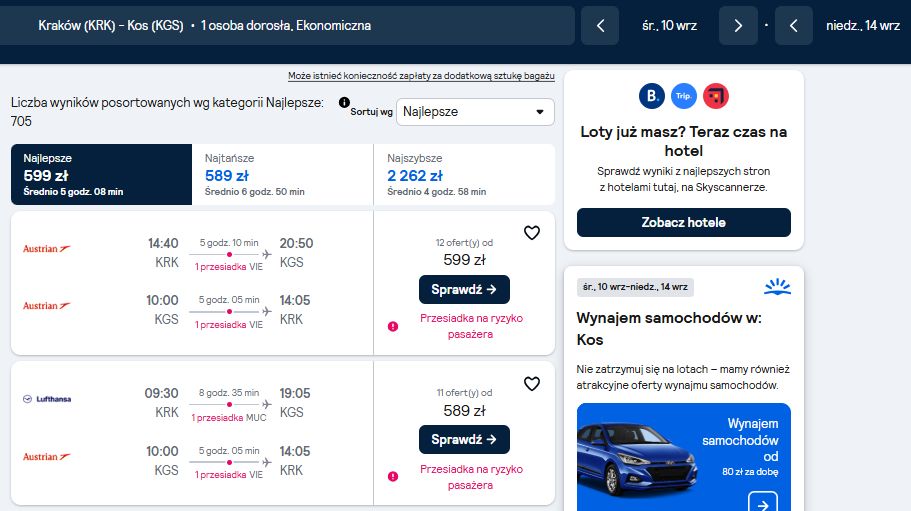Go to next departure date after śr., 10 wrz
The height and width of the screenshot is (511, 911).
pos(738,26)
